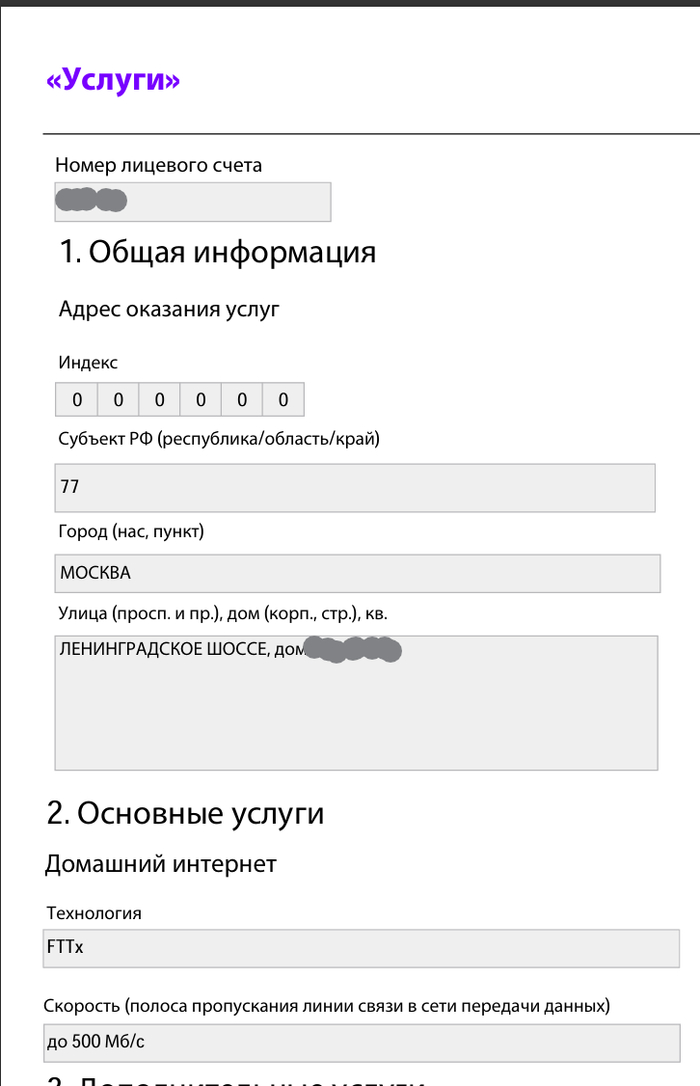Screen dimensions: 700x1086
Task: Select the second Индекс digit box
Action: tap(118, 400)
